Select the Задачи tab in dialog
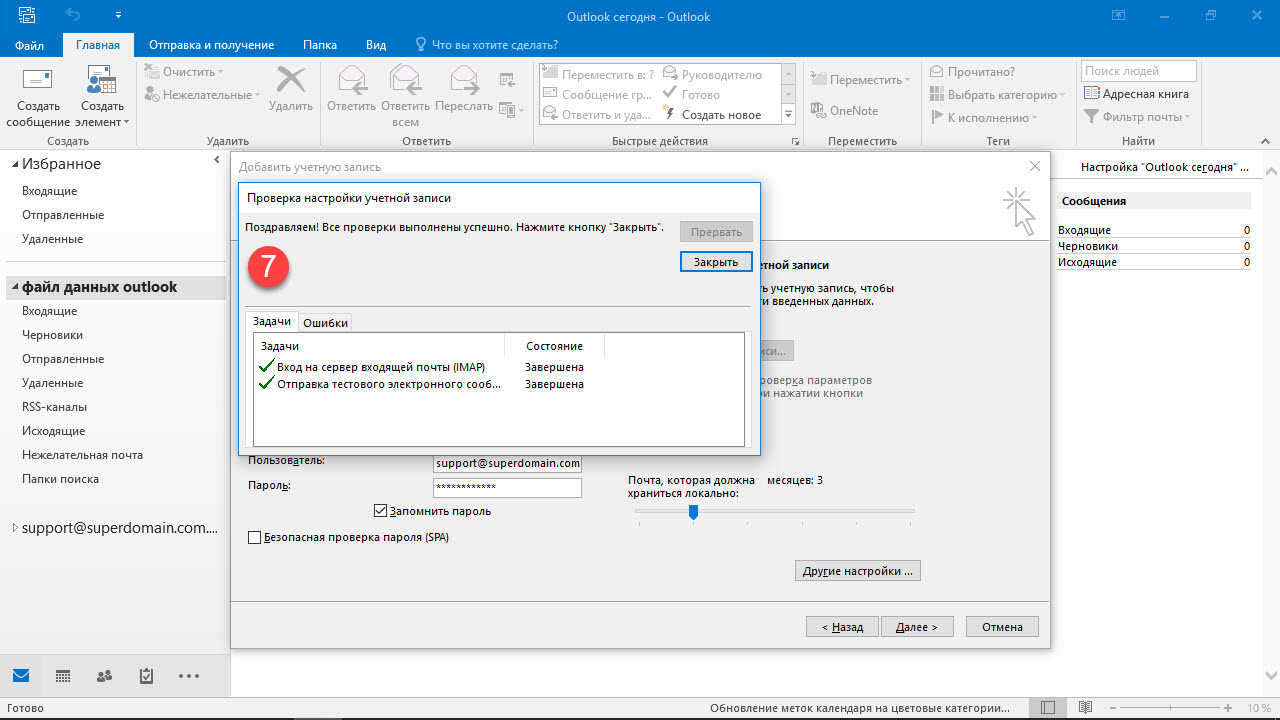Viewport: 1280px width, 720px height. pos(272,322)
